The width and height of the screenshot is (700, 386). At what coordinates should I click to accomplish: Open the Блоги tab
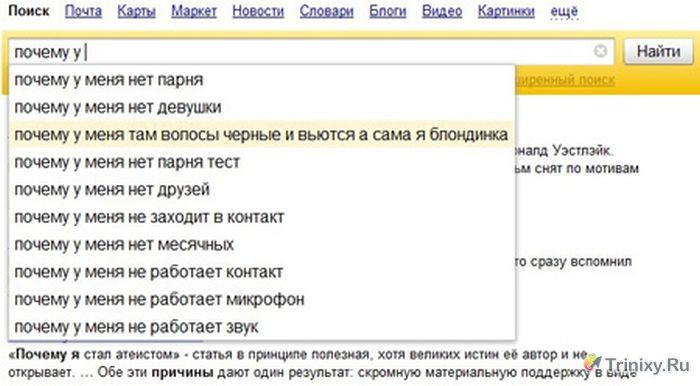pos(388,11)
